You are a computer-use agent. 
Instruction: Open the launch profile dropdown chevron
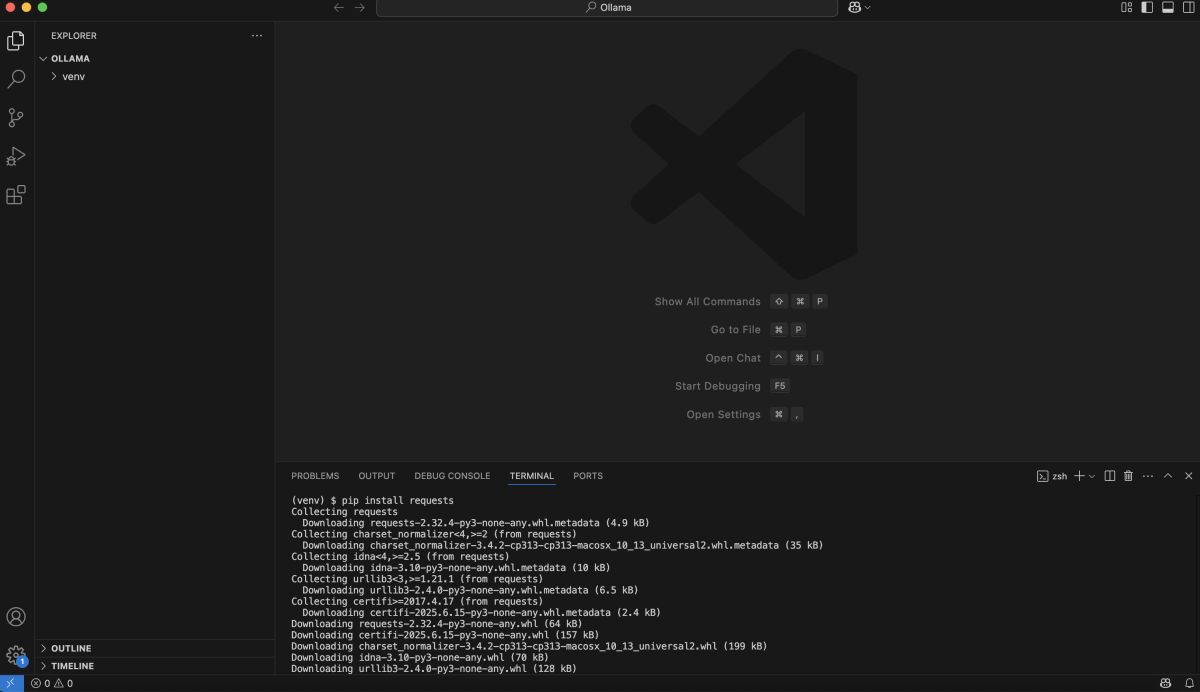click(x=1092, y=476)
